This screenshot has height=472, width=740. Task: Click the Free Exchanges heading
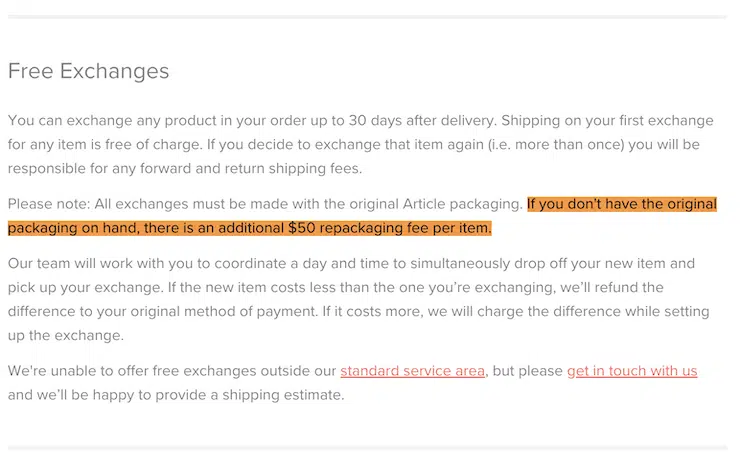click(x=88, y=71)
